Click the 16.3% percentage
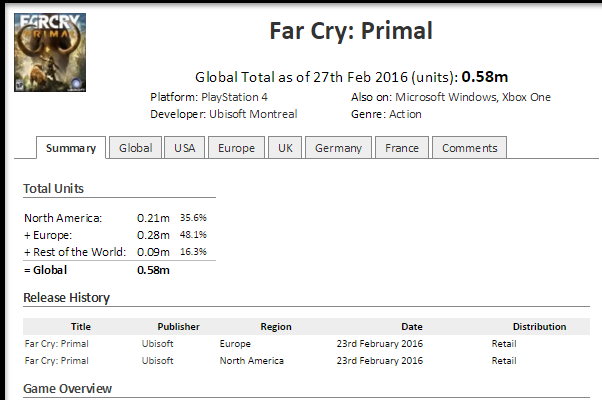Image resolution: width=602 pixels, height=400 pixels. 193,251
